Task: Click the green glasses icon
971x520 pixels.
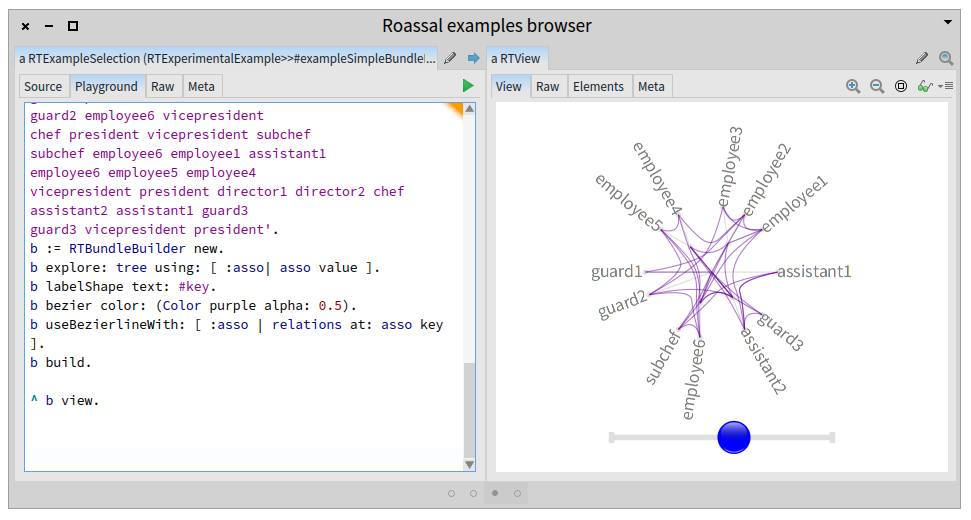Action: 925,87
